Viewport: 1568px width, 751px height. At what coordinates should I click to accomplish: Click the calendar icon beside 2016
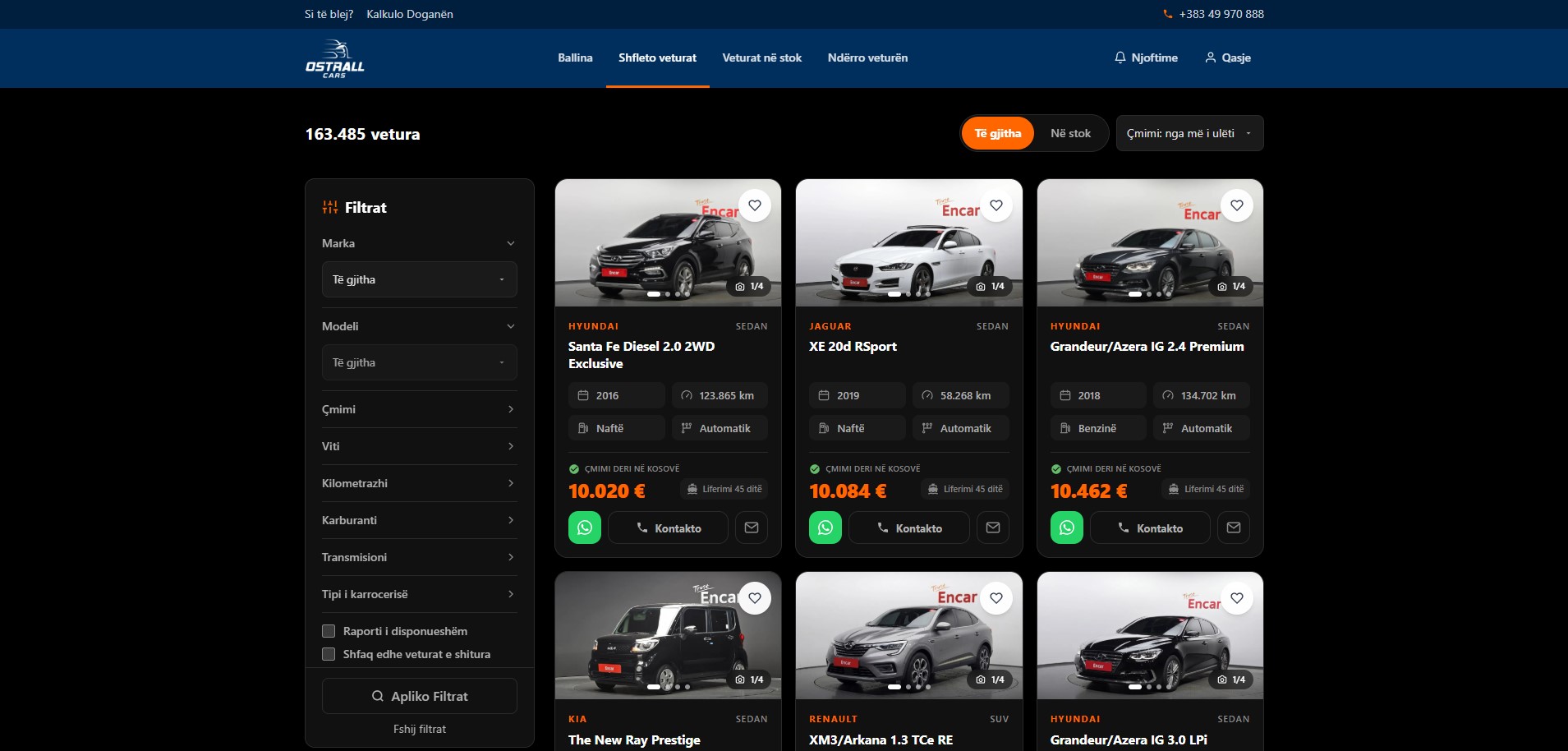click(x=583, y=395)
